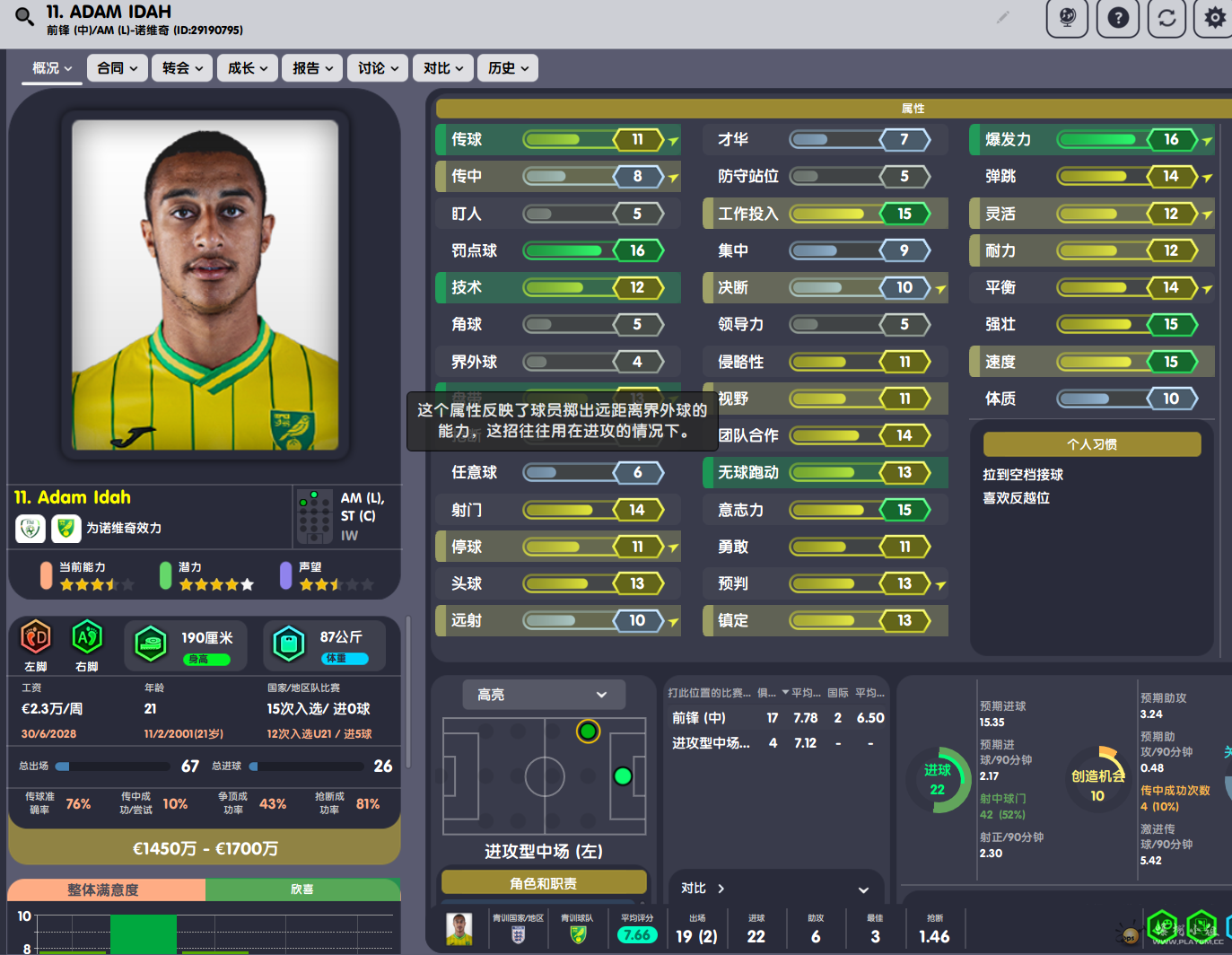Click the pencil edit icon
The width and height of the screenshot is (1232, 955).
pyautogui.click(x=1002, y=17)
